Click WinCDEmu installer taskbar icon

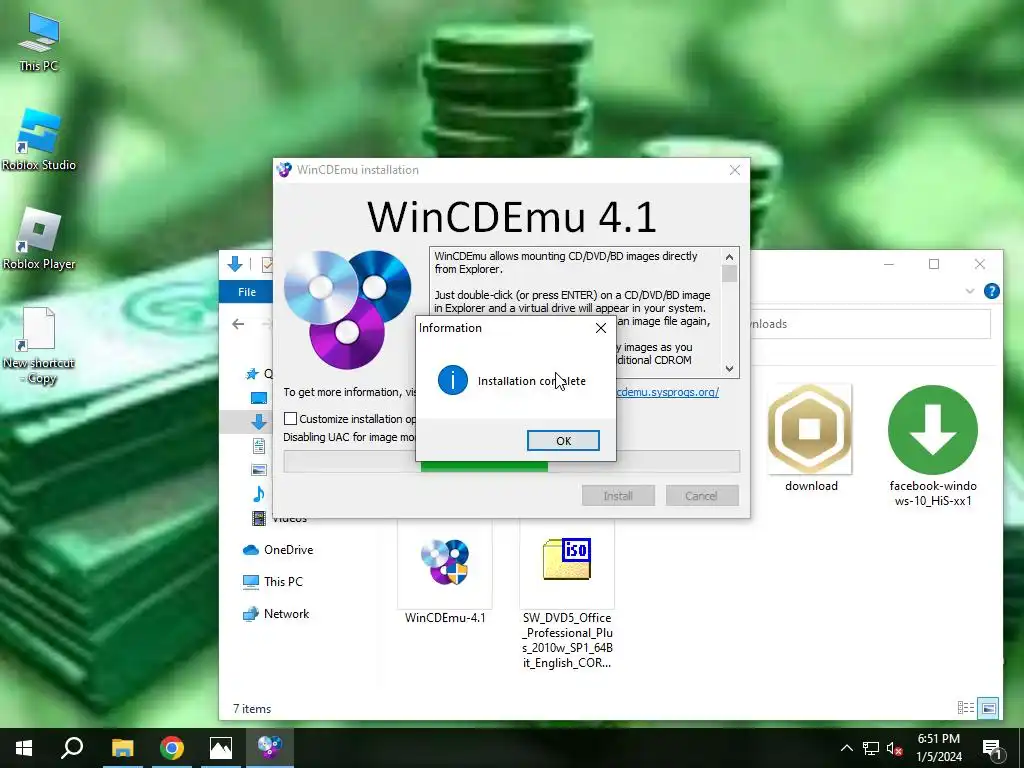(x=270, y=748)
